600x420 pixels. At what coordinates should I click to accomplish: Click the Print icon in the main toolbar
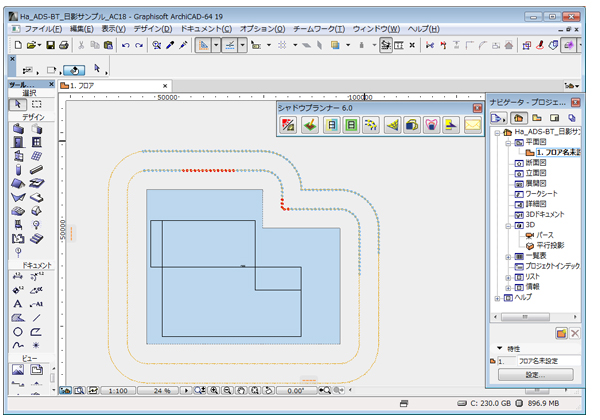coord(64,45)
